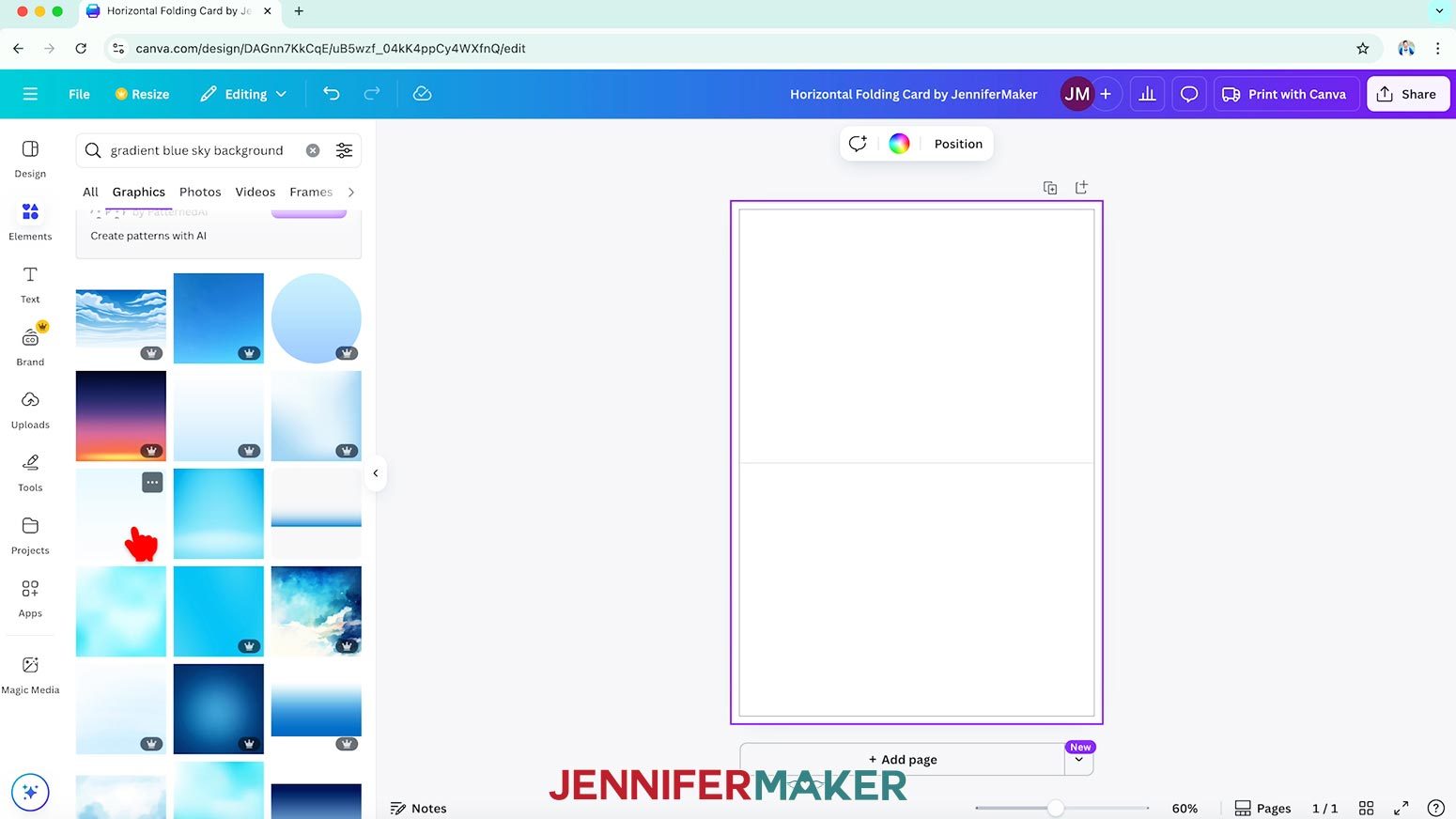Switch to the Frames tab
The image size is (1456, 819).
coord(311,192)
